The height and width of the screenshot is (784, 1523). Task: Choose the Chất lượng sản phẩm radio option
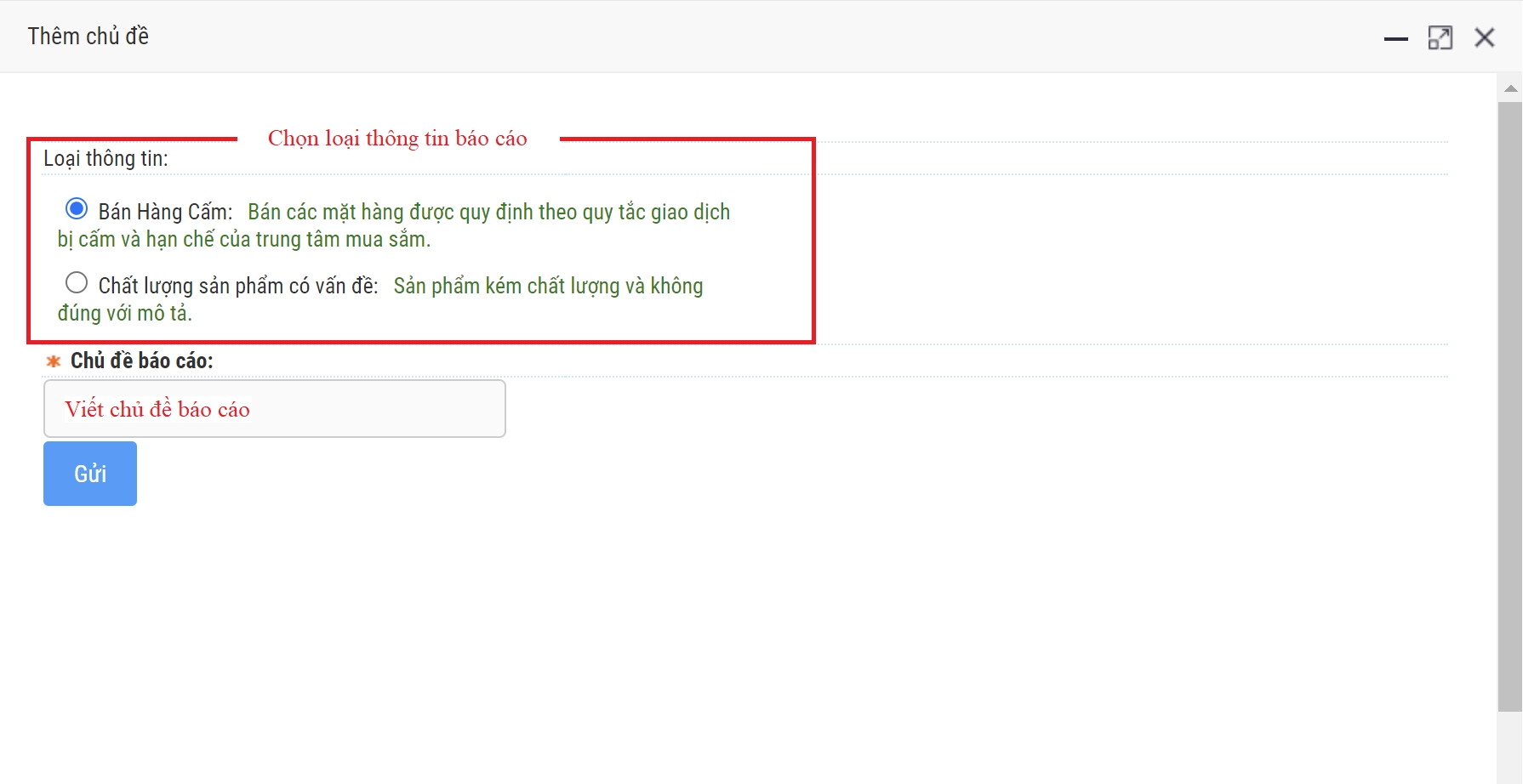pos(77,282)
